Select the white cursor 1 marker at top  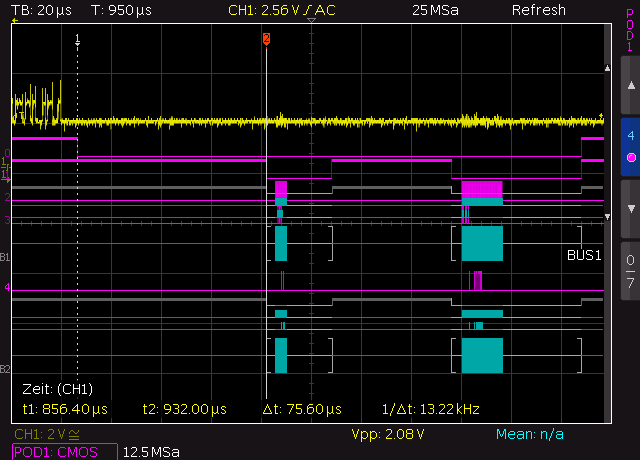point(78,38)
